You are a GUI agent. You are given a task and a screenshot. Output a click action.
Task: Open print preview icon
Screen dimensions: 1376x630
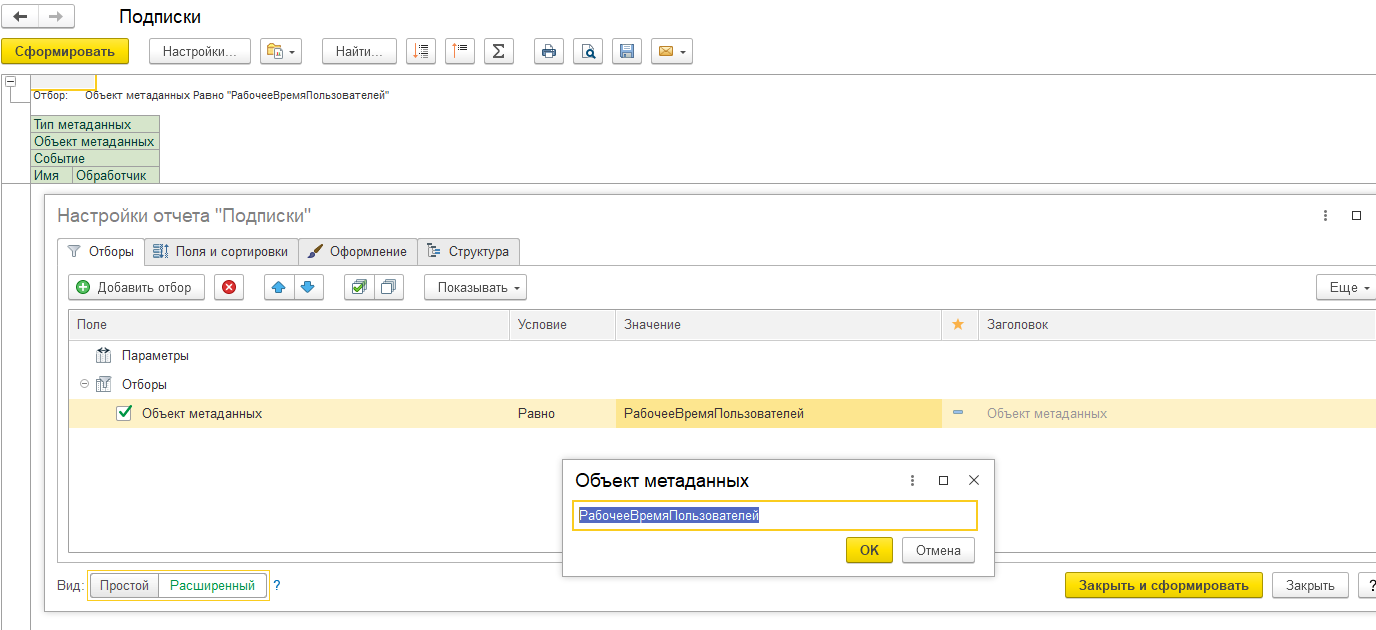tap(588, 51)
